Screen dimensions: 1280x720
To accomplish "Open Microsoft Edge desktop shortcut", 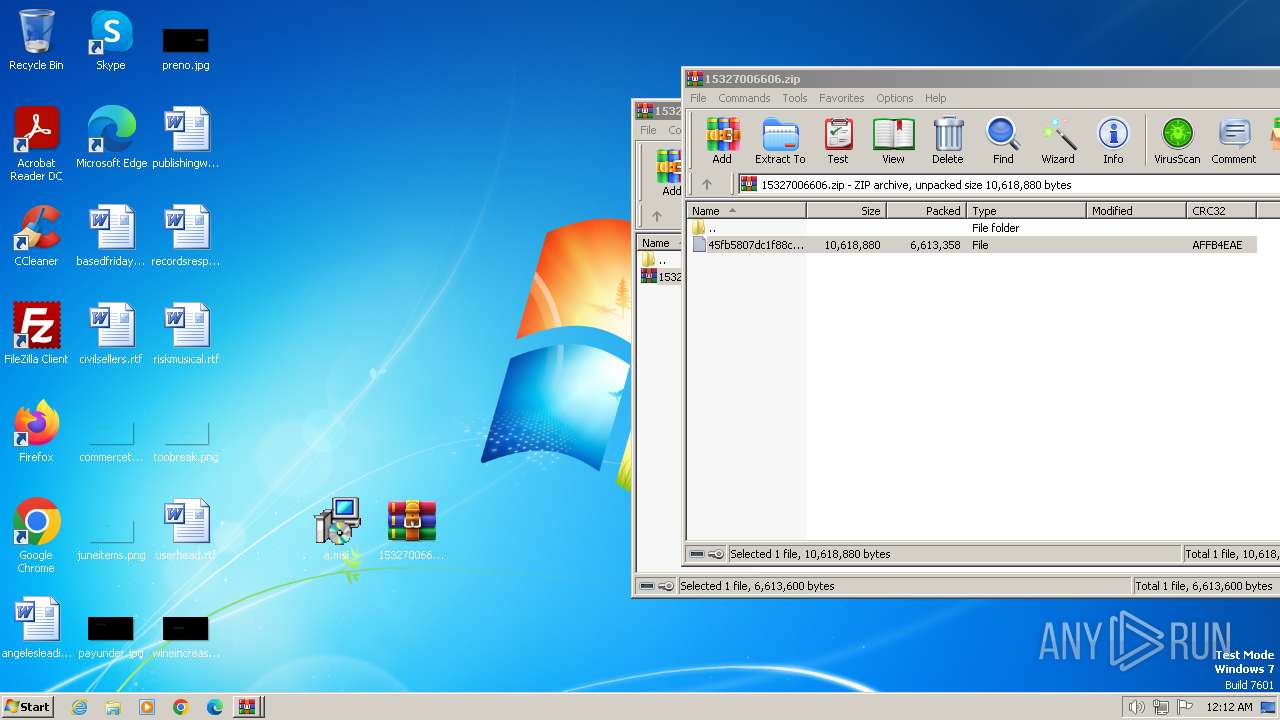I will click(111, 138).
